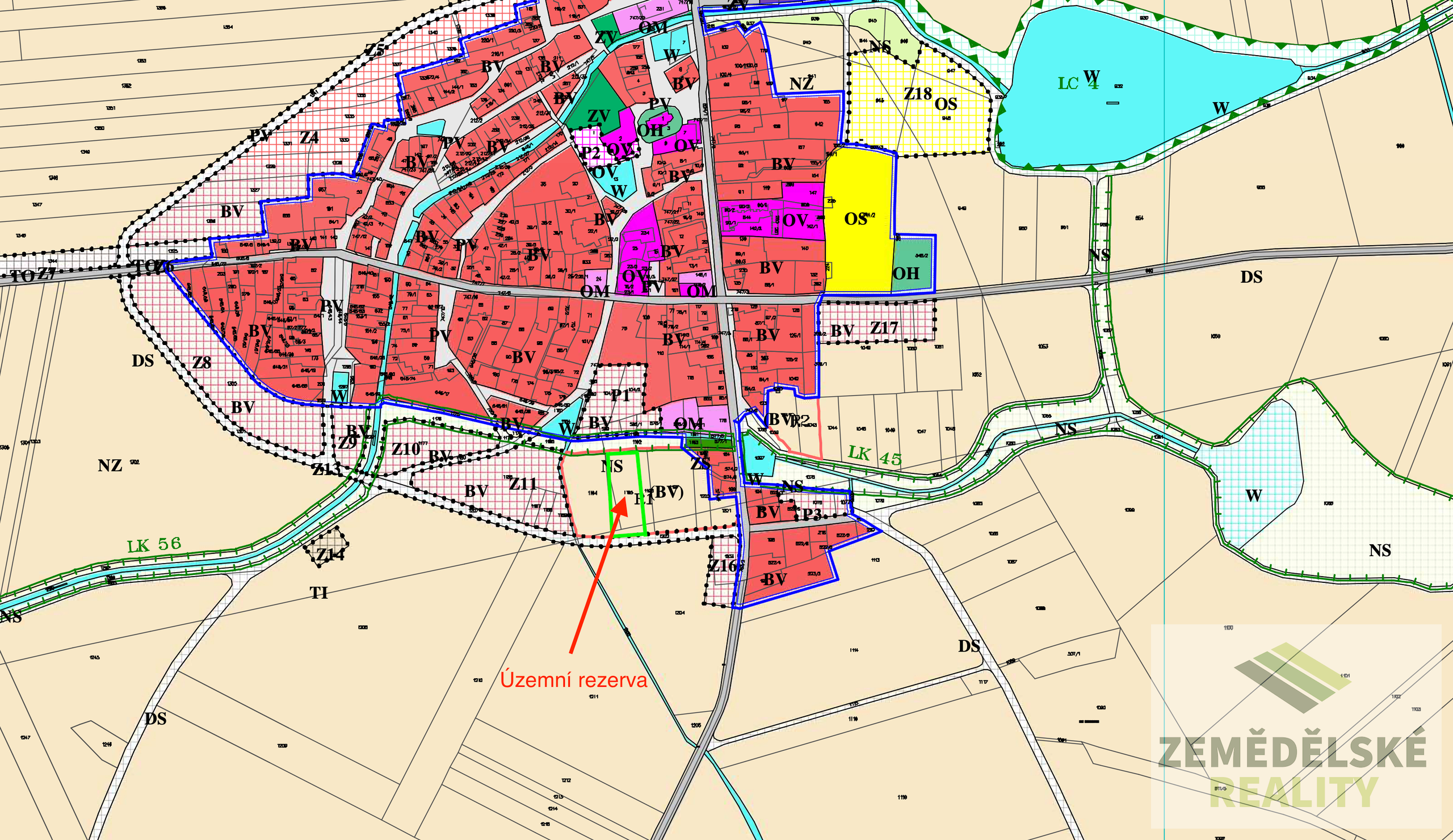
Task: Click the Z5 label at top
Action: pos(375,51)
